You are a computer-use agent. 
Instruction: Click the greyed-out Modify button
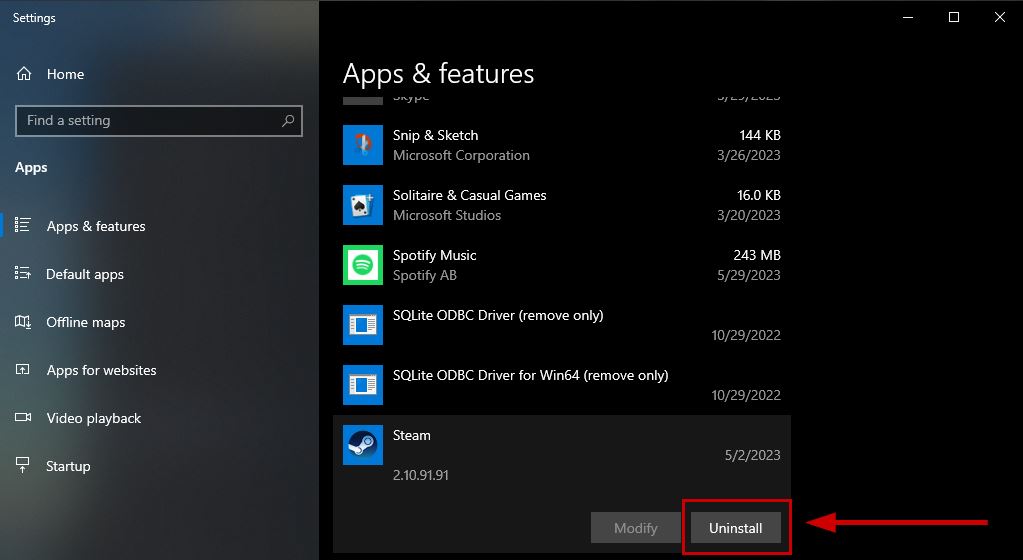pyautogui.click(x=635, y=528)
